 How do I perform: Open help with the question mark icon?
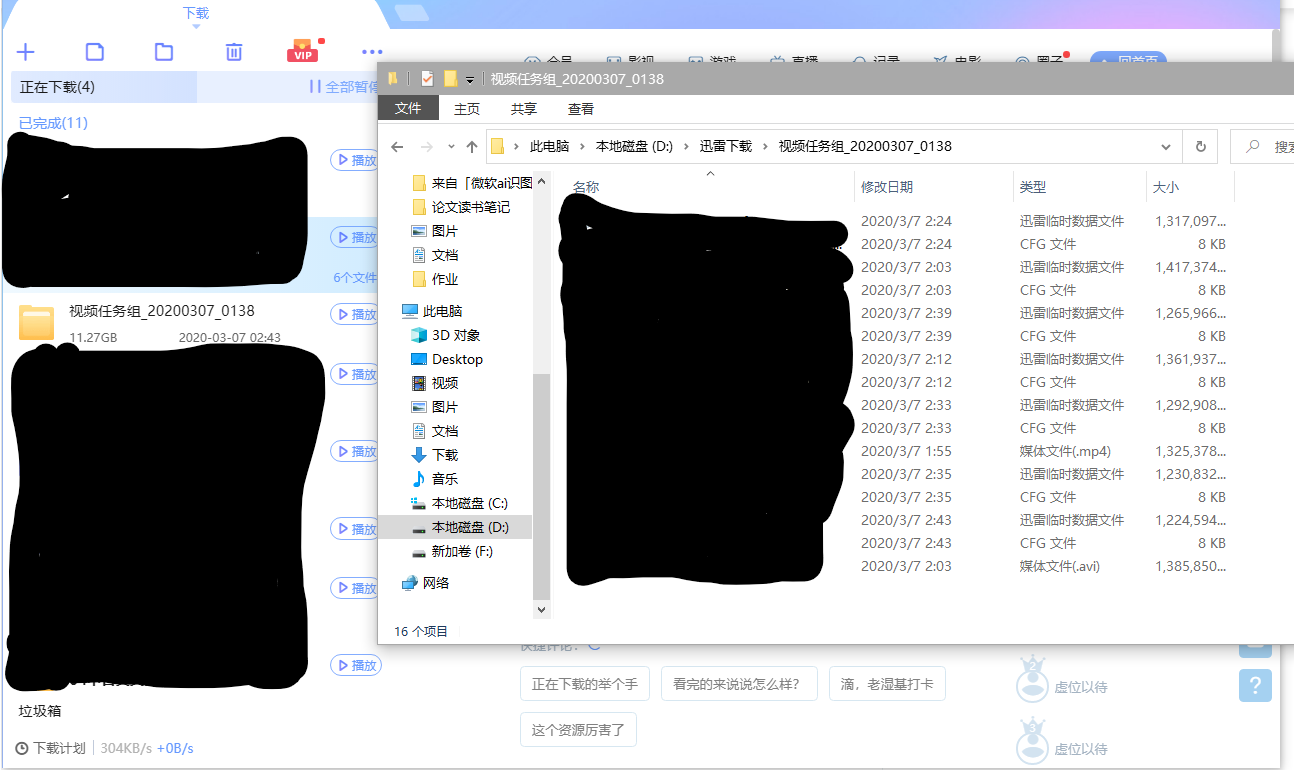1255,686
